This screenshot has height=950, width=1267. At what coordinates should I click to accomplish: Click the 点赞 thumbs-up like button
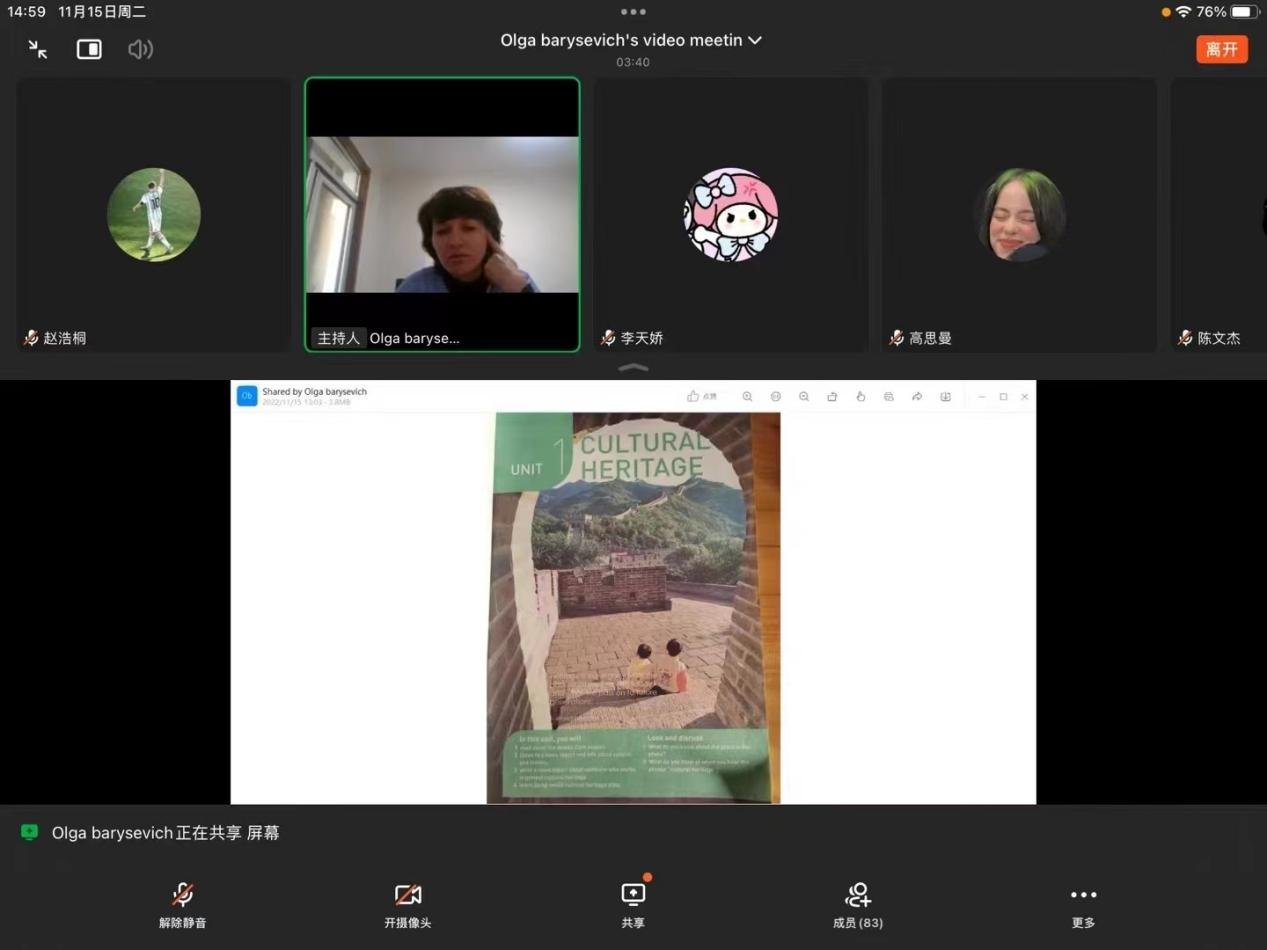[701, 397]
